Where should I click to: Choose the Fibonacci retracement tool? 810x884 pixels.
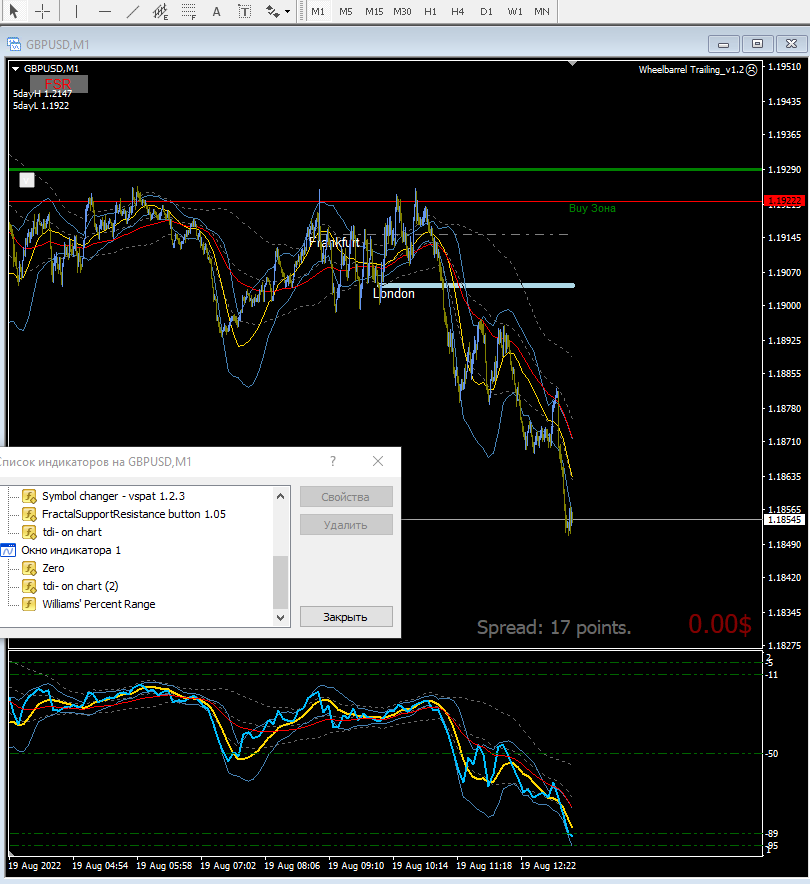(x=189, y=12)
